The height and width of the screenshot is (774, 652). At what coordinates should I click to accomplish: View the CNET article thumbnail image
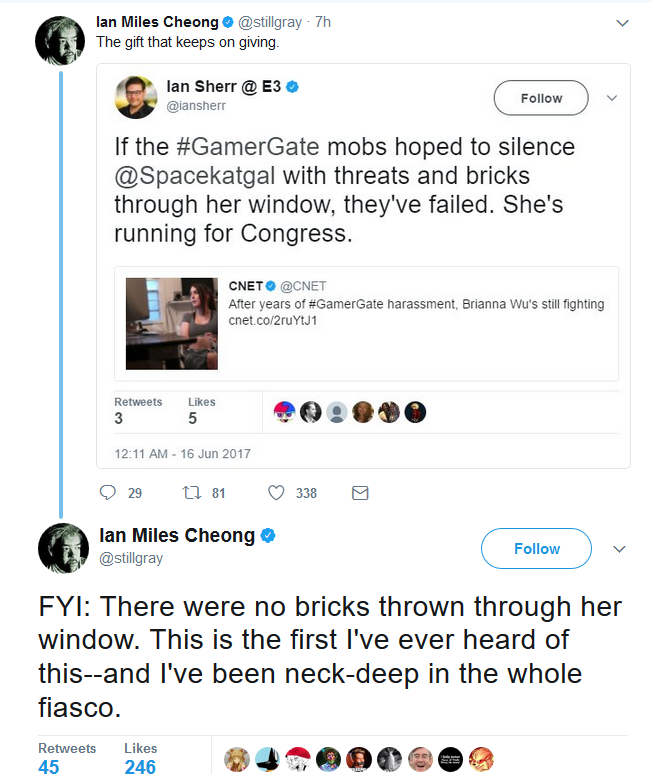point(172,323)
